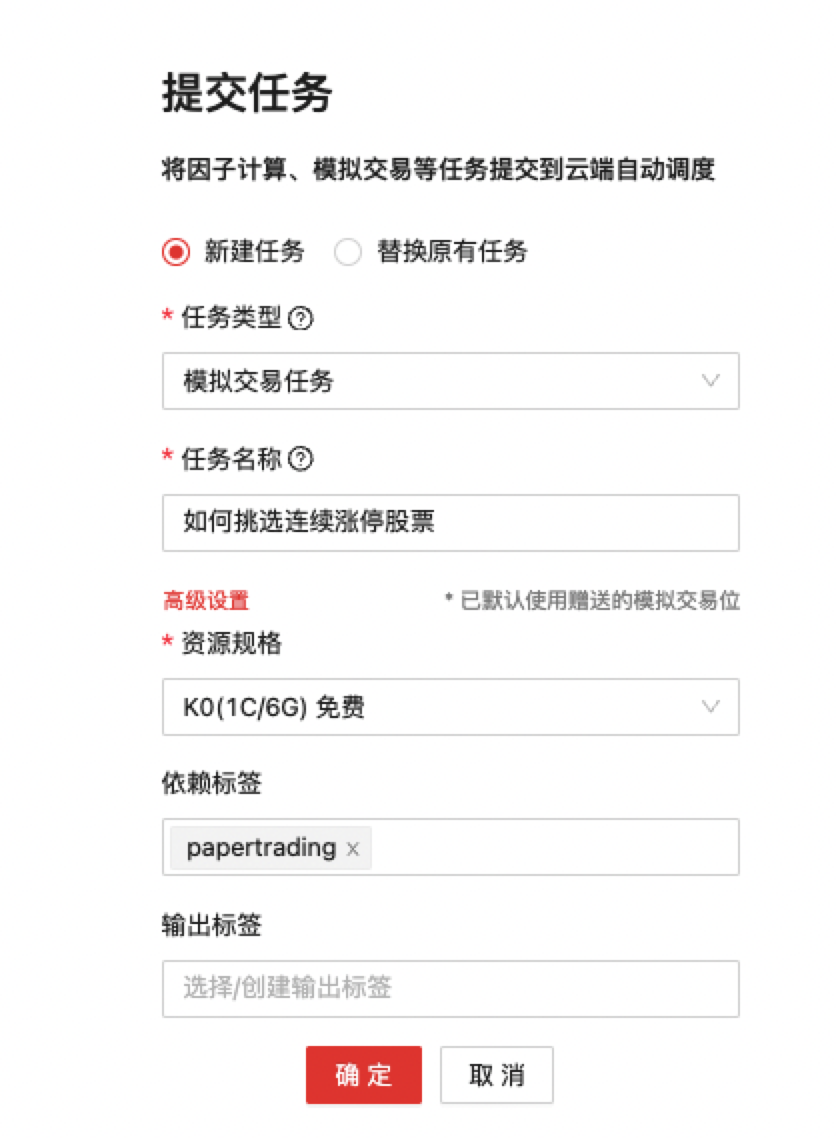
Task: Click the 输出标签 input box
Action: pyautogui.click(x=450, y=989)
